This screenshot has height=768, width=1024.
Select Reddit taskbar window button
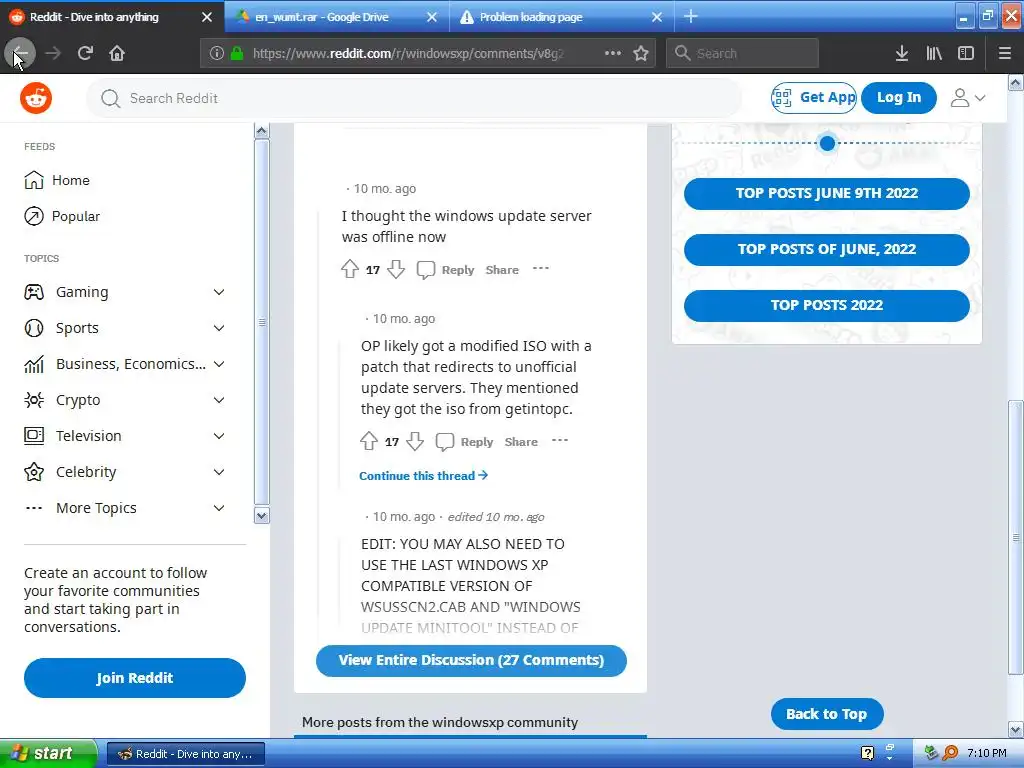tap(185, 754)
